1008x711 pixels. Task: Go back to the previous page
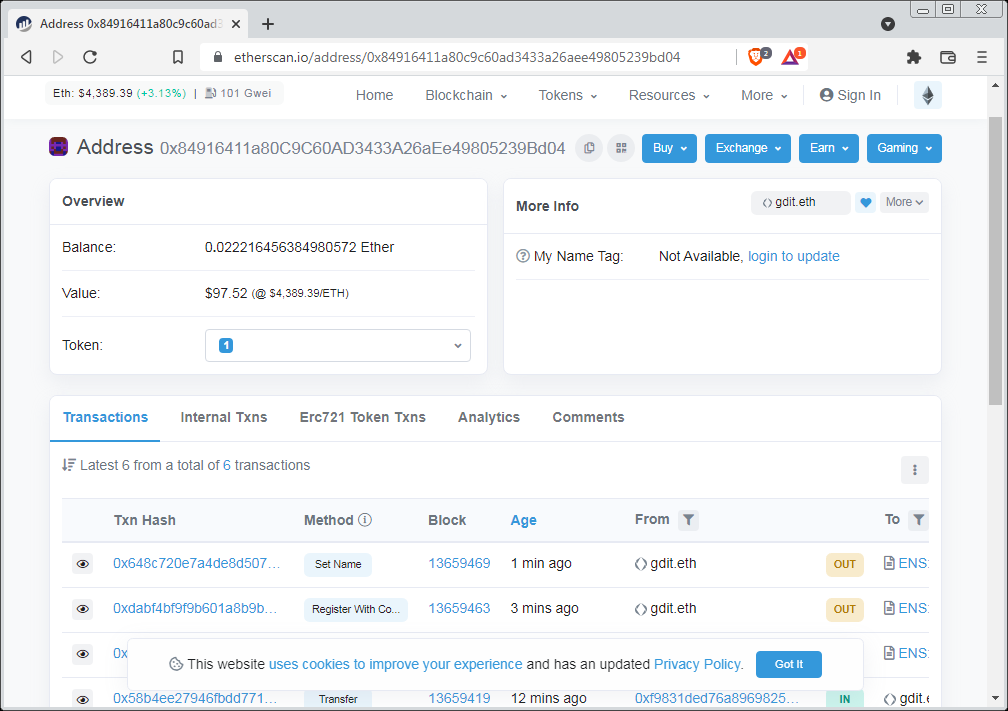pyautogui.click(x=26, y=57)
